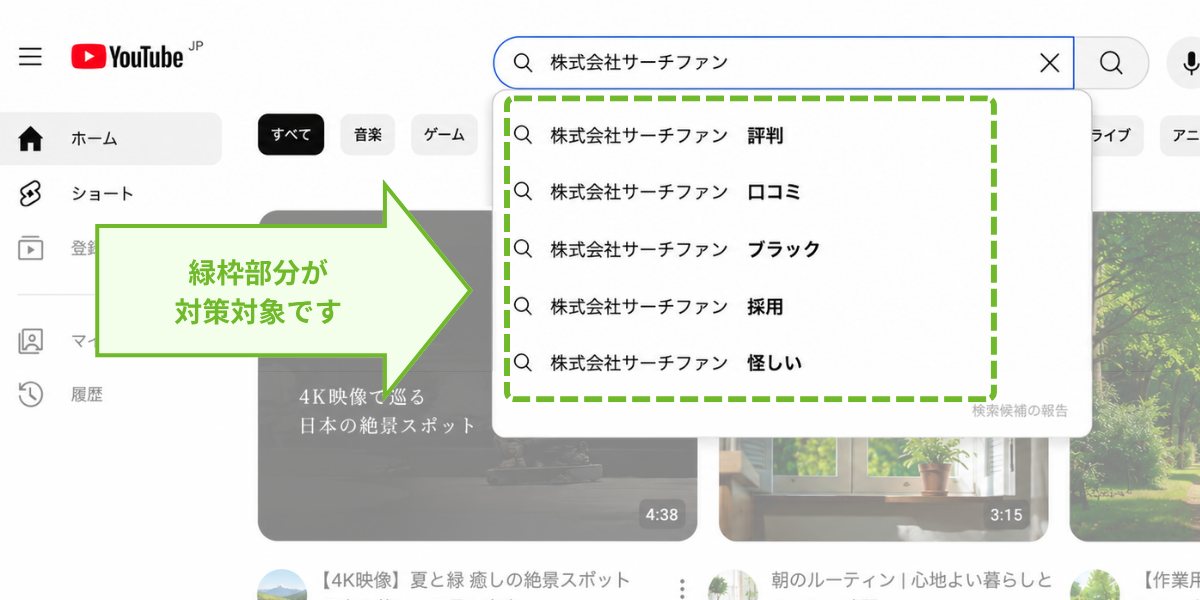1200x600 pixels.
Task: Click the My Page icon in the sidebar
Action: [x=31, y=341]
